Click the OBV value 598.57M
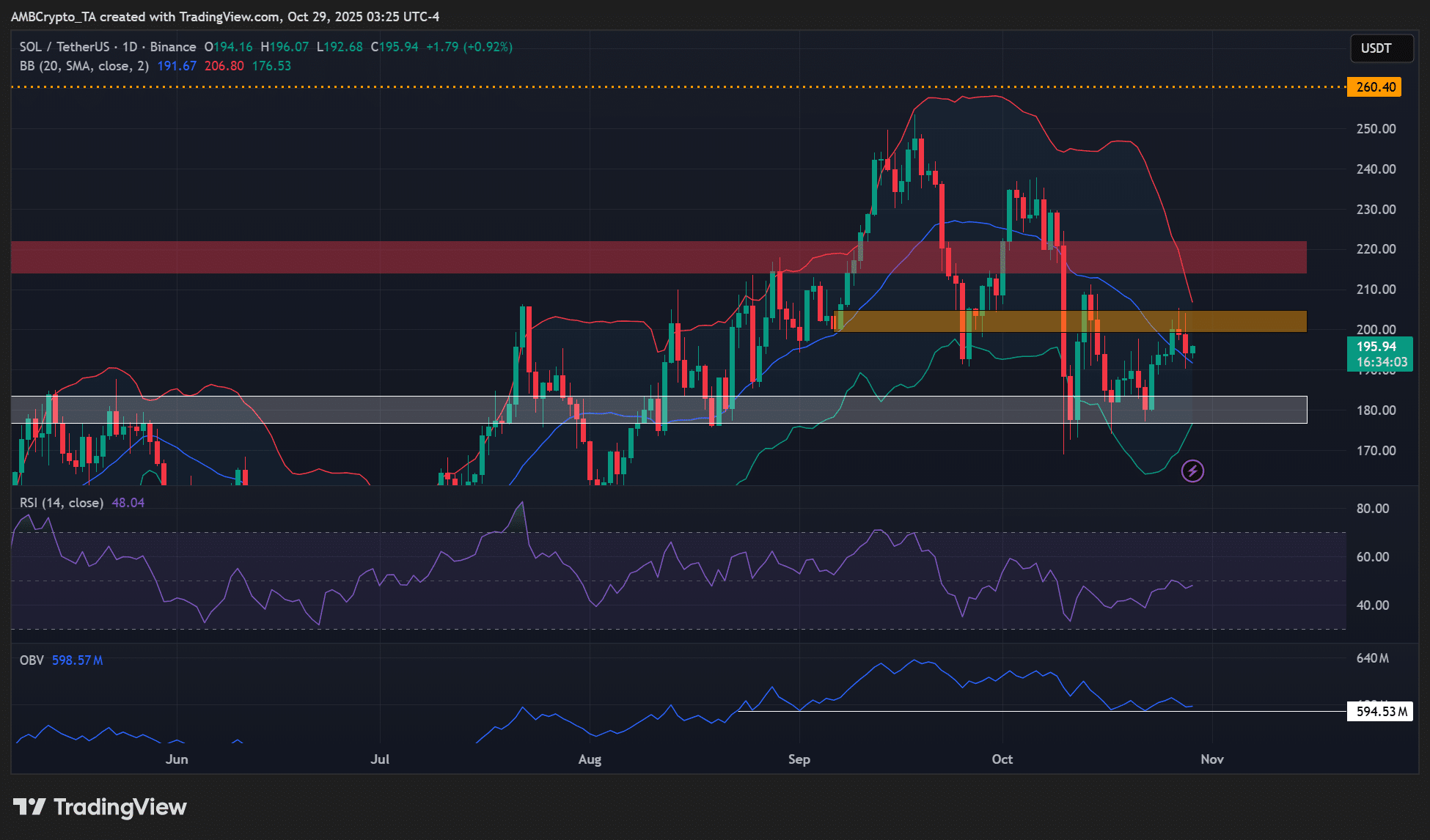This screenshot has height=840, width=1430. click(77, 660)
